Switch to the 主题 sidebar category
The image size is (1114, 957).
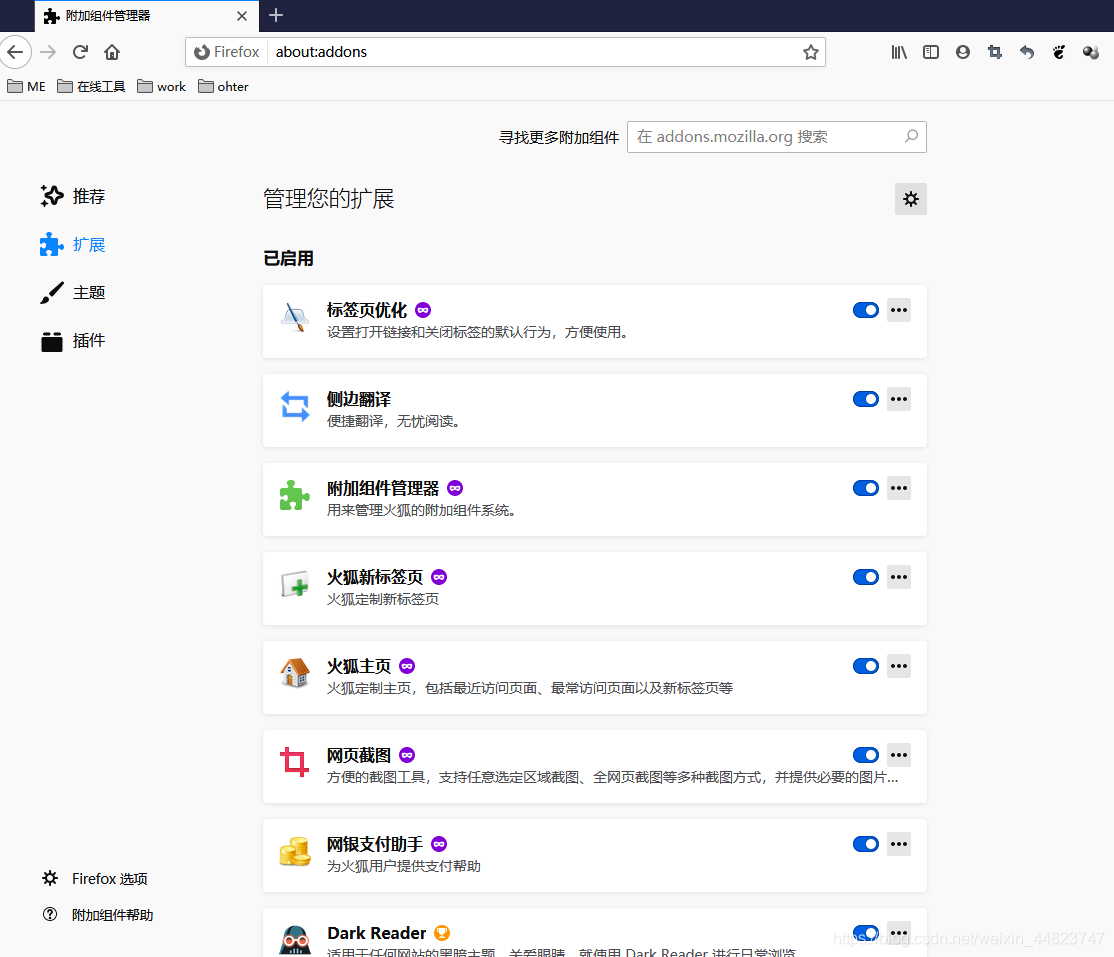click(x=73, y=293)
